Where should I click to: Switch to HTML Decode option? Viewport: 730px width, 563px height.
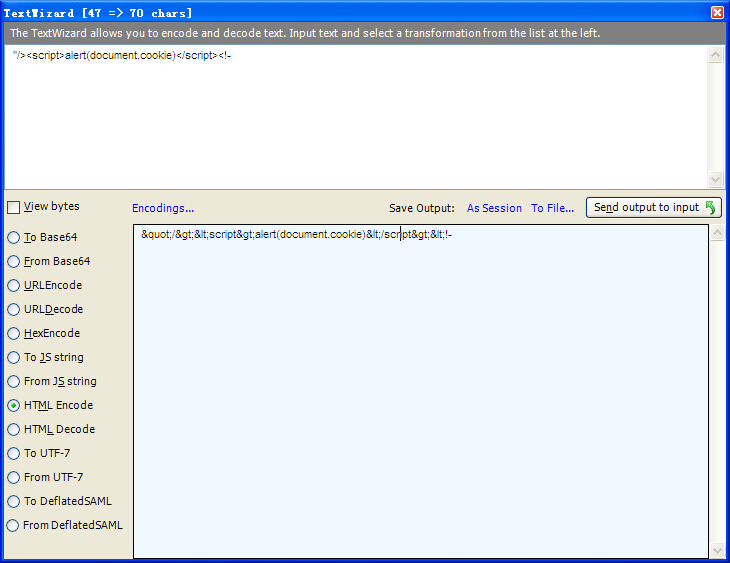[14, 429]
